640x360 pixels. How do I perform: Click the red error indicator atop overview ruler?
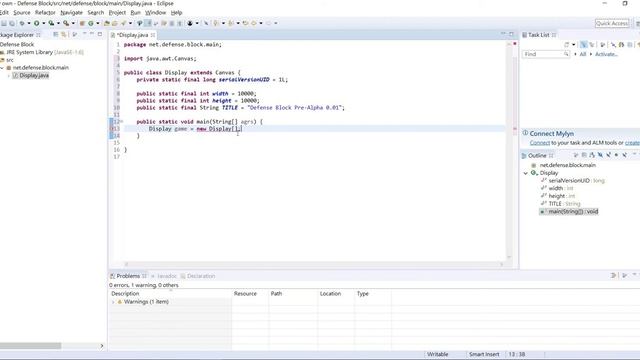click(x=515, y=43)
